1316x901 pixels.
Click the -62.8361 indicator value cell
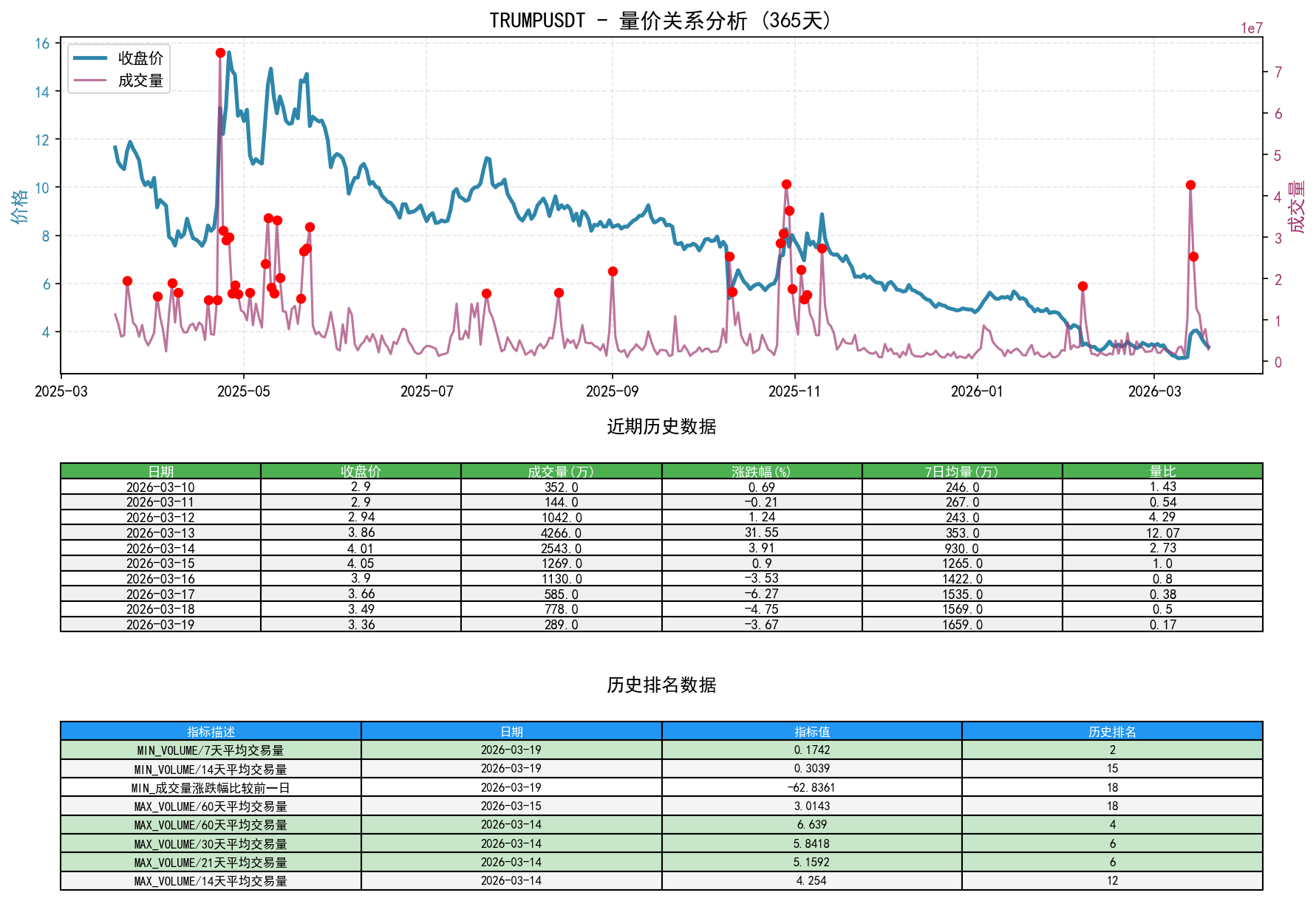click(x=811, y=788)
